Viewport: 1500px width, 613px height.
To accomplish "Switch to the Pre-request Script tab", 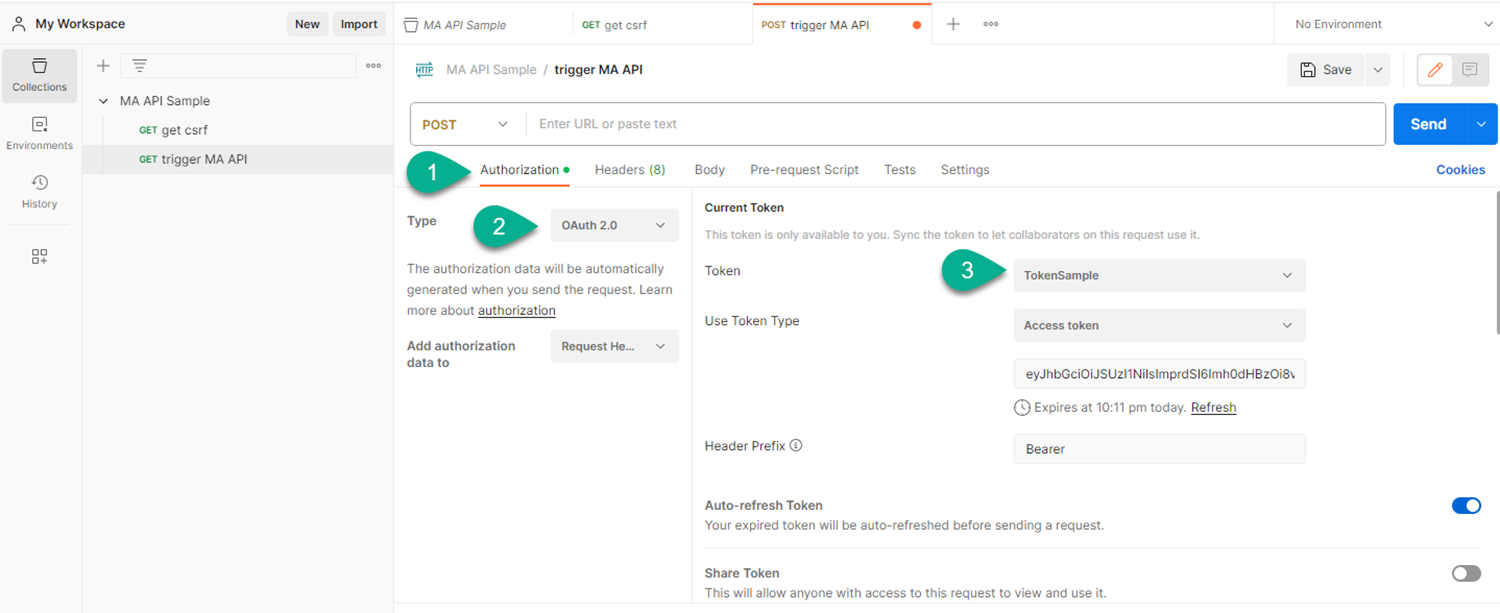I will pyautogui.click(x=804, y=170).
